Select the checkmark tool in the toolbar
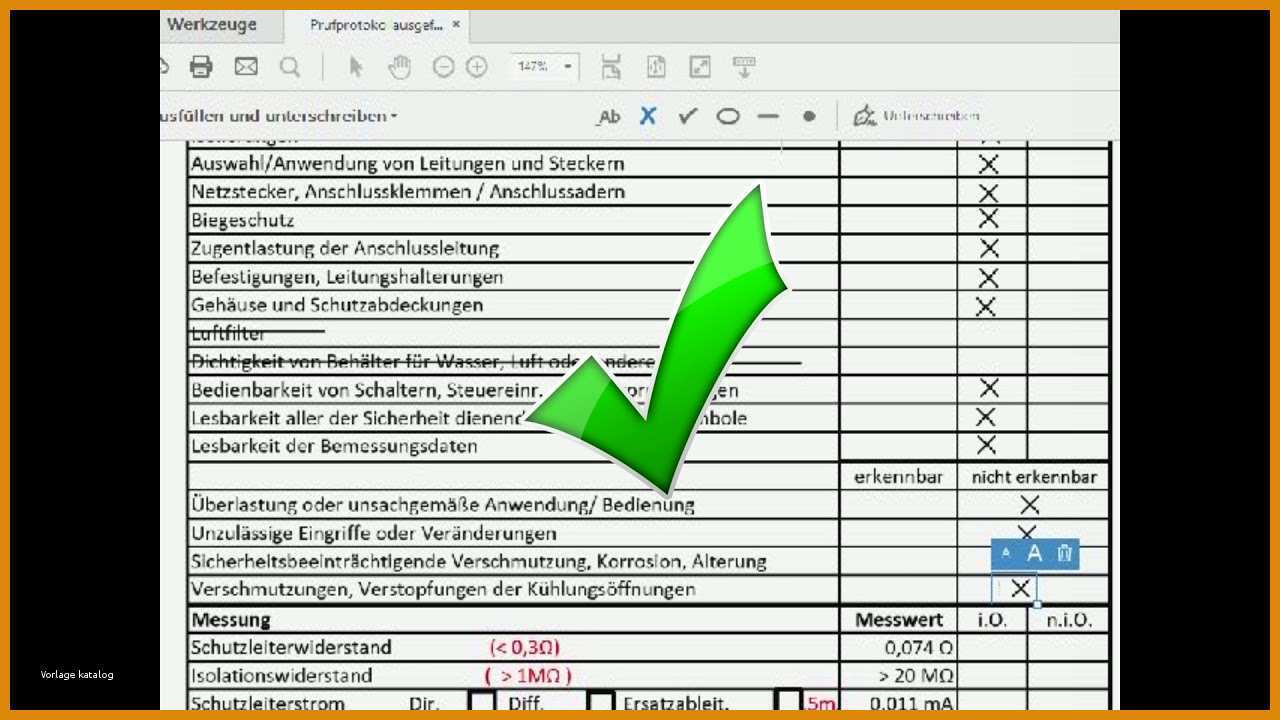The height and width of the screenshot is (720, 1280). [687, 116]
